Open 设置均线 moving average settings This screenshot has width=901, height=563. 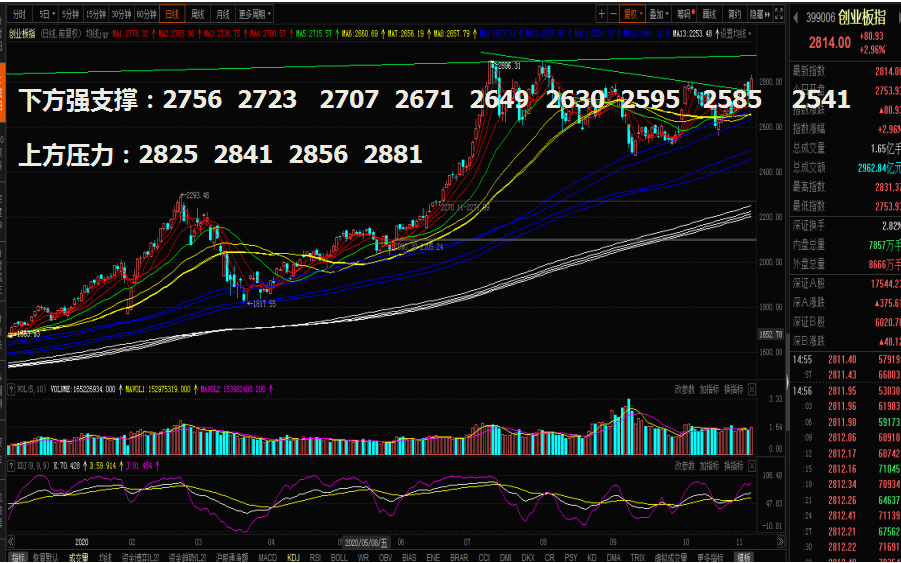(734, 34)
